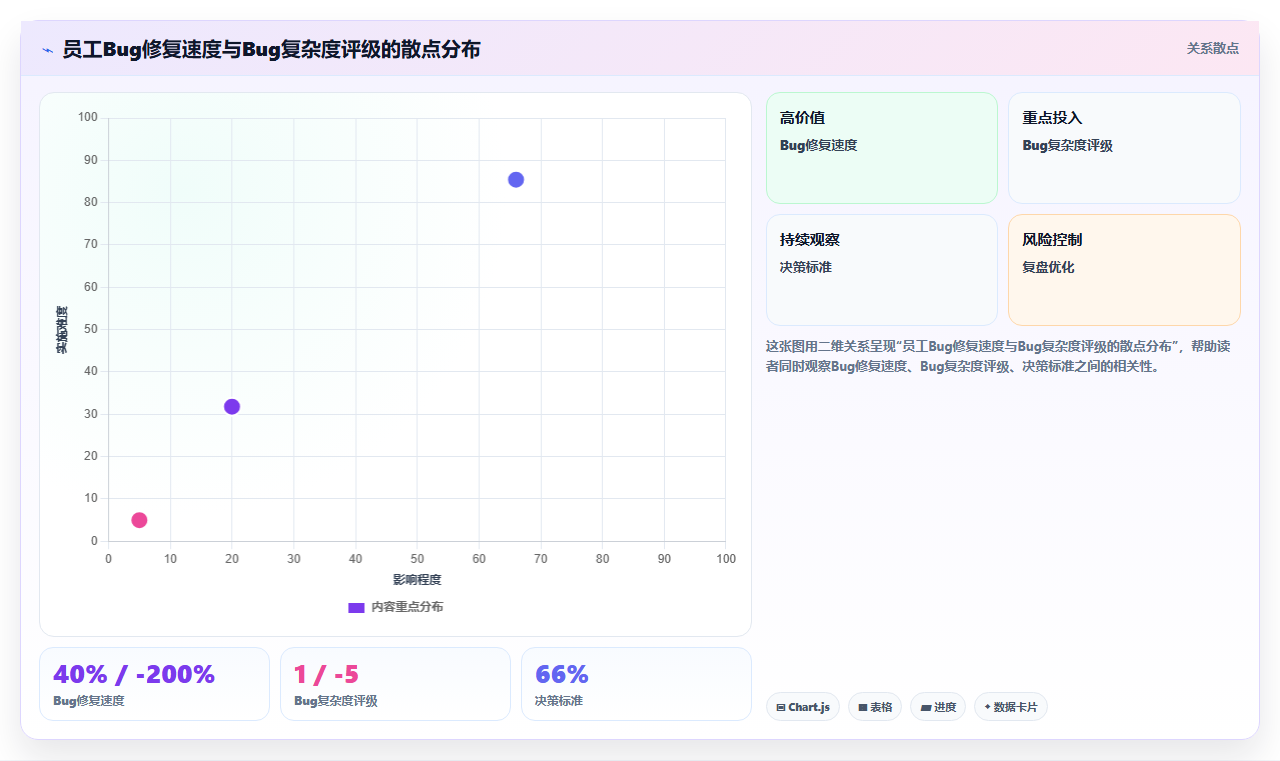Click 复盘优化 text in 风险控制 card
The height and width of the screenshot is (761, 1280).
(x=1048, y=267)
